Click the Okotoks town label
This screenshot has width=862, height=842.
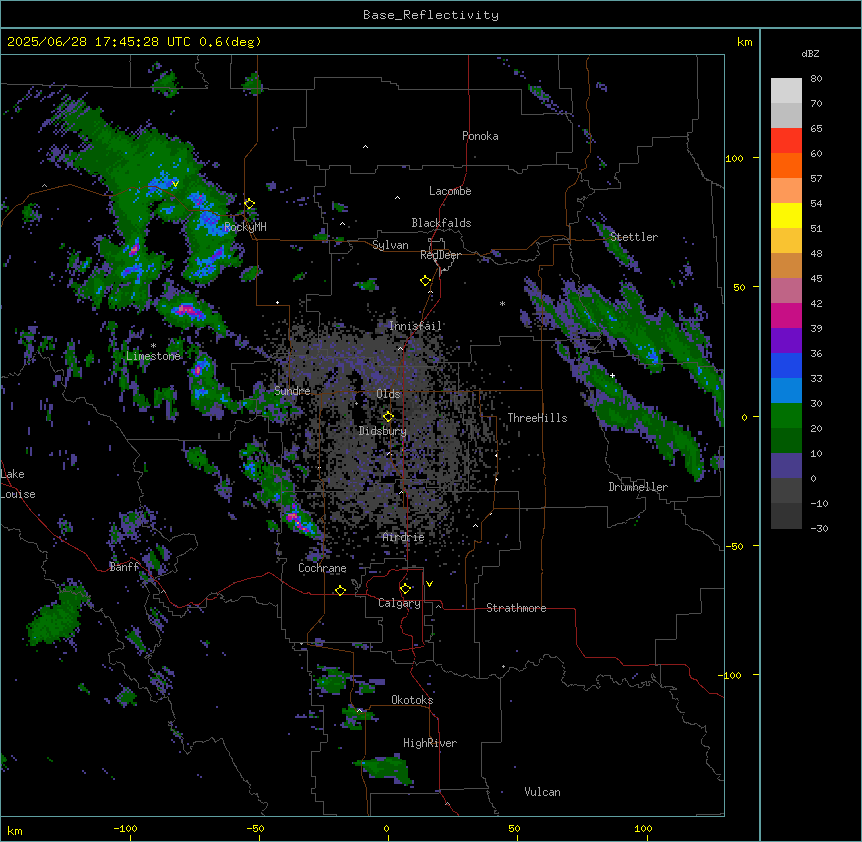tap(412, 700)
